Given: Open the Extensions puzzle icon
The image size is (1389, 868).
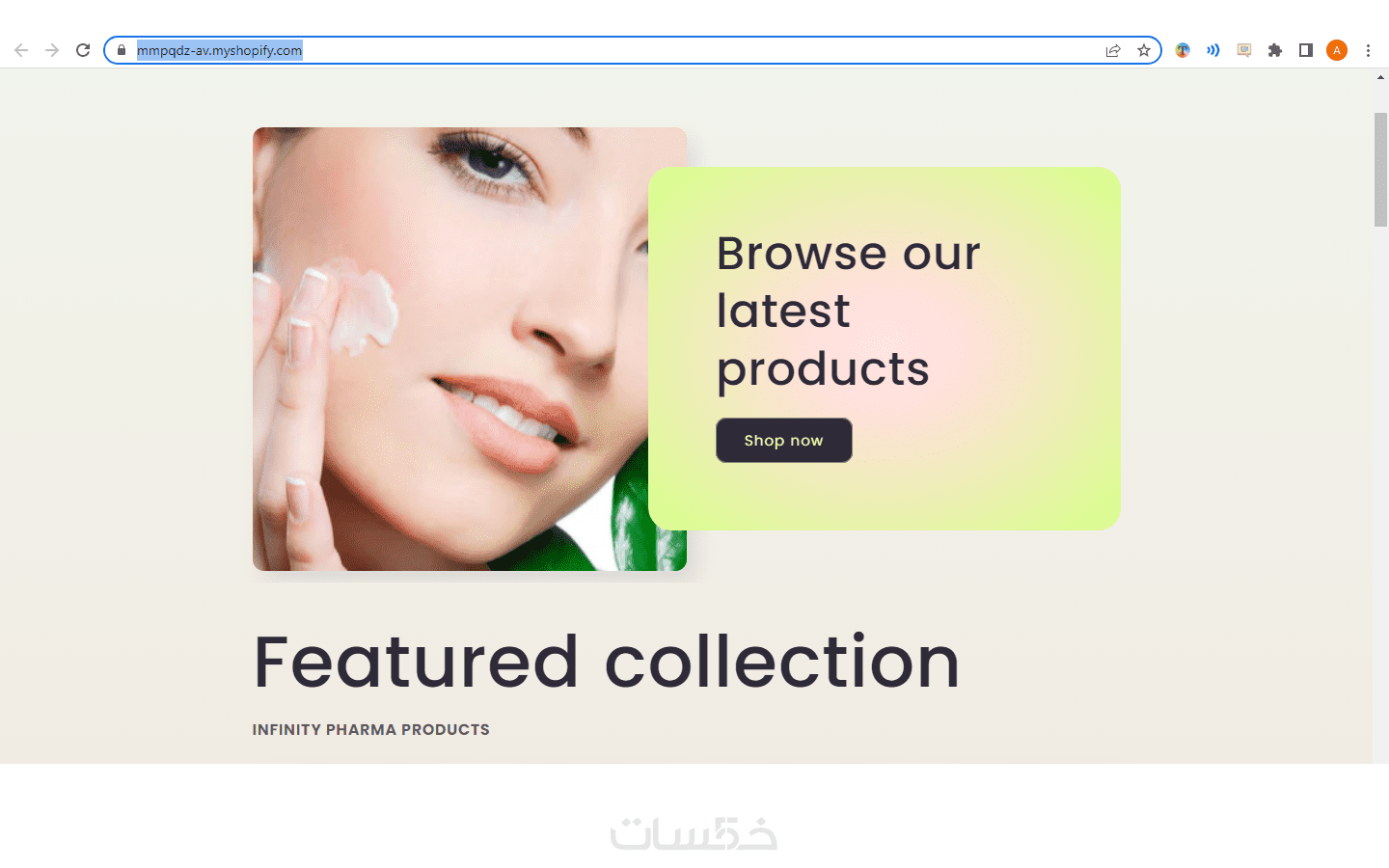Looking at the screenshot, I should point(1275,50).
